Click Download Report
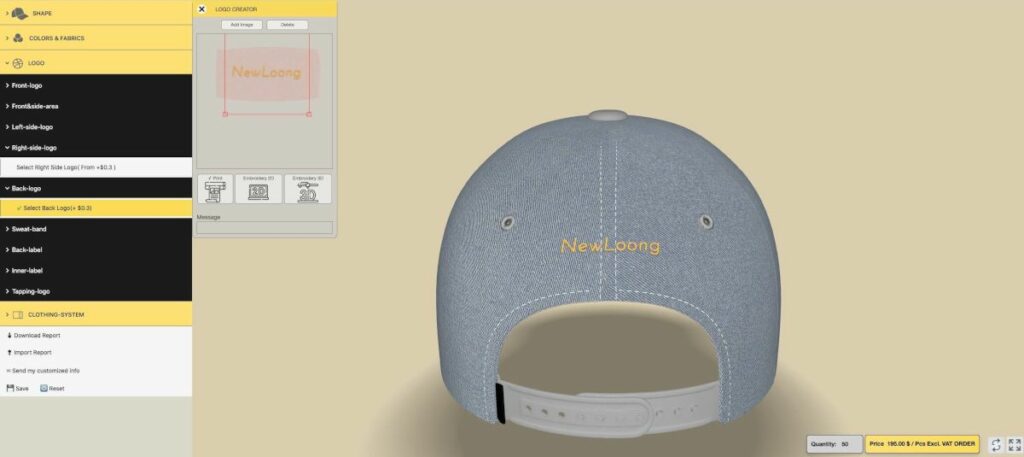The width and height of the screenshot is (1024, 457). 33,336
